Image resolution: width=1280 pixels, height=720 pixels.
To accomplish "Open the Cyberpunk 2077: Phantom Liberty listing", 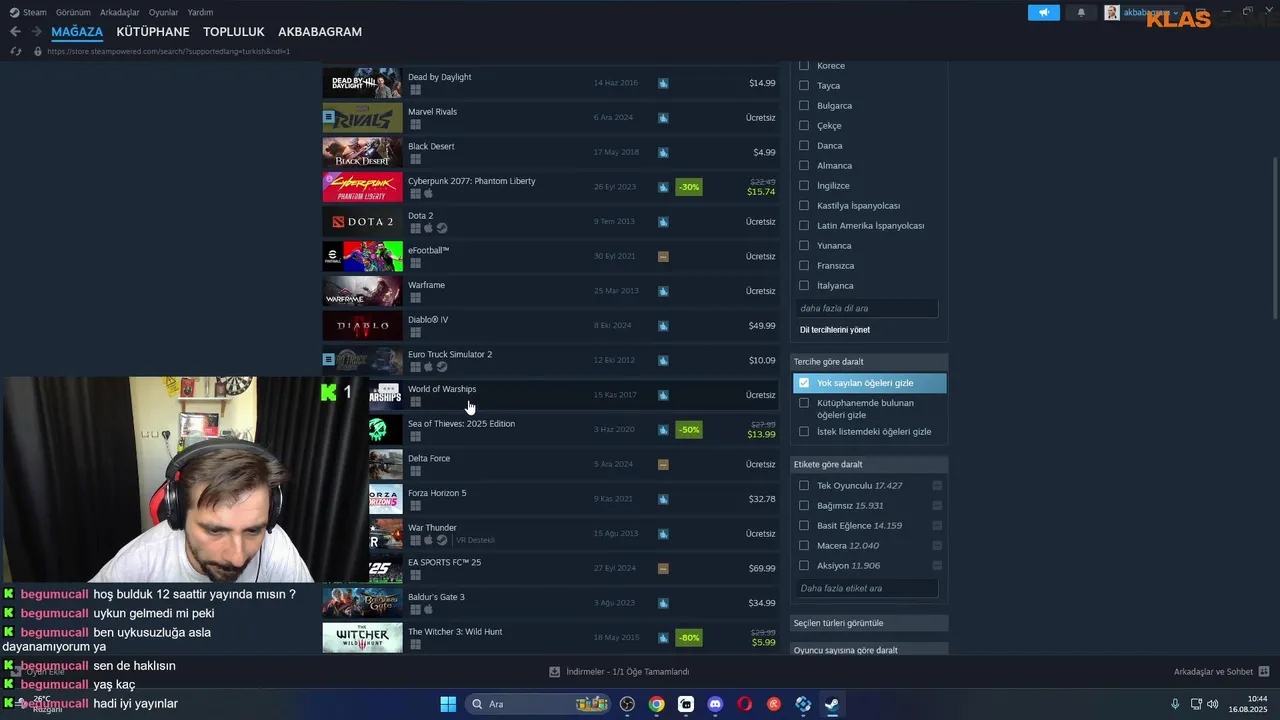I will pyautogui.click(x=551, y=187).
